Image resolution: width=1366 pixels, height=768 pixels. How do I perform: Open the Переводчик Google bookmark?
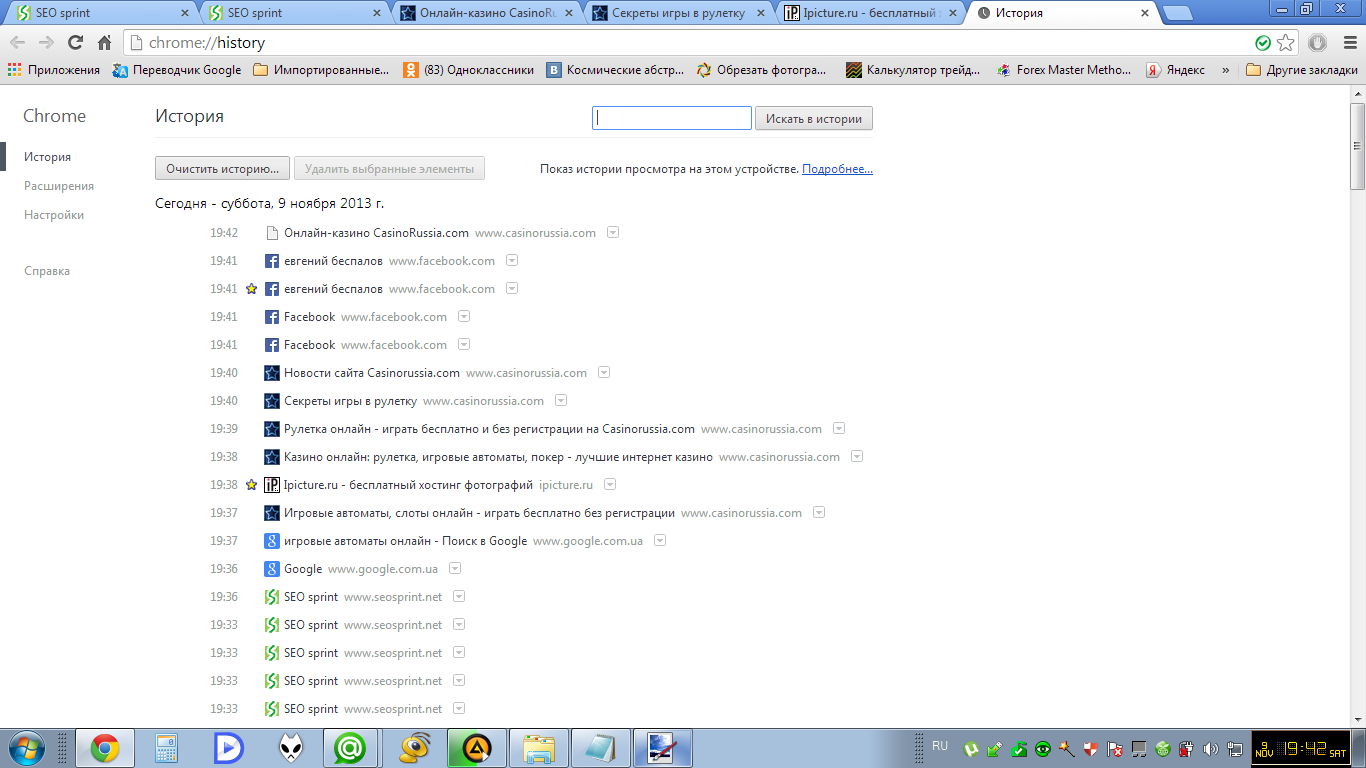(x=177, y=70)
